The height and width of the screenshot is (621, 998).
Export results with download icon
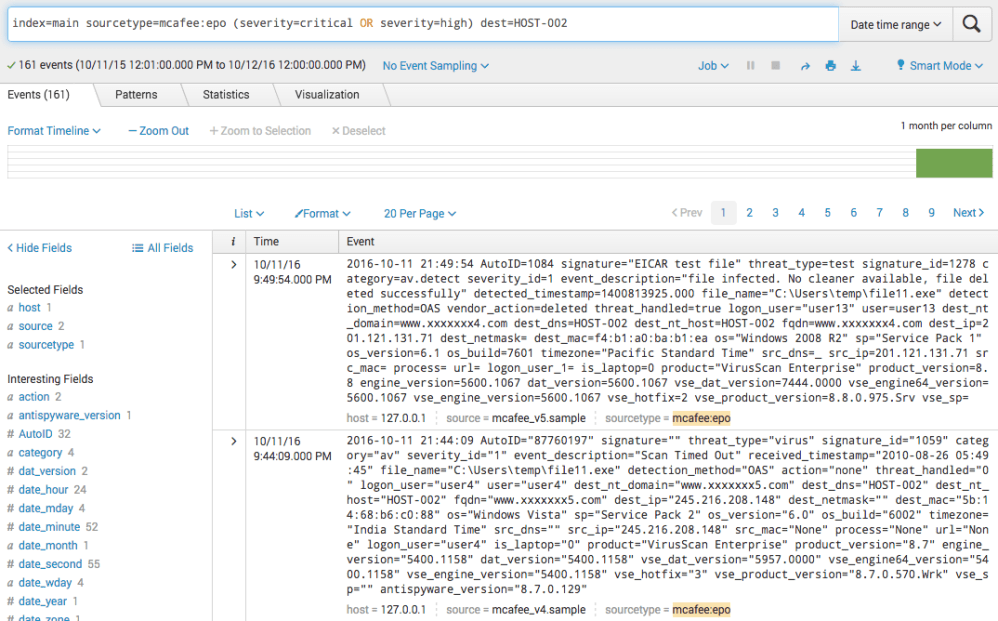click(855, 66)
